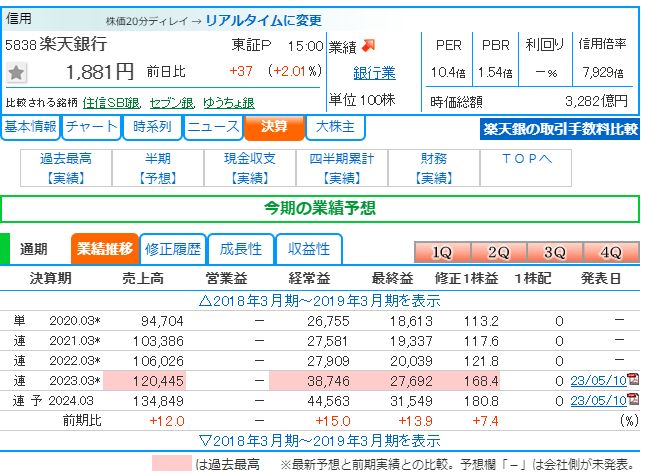The image size is (645, 475).
Task: Click the 4Q quarter button
Action: (x=611, y=252)
